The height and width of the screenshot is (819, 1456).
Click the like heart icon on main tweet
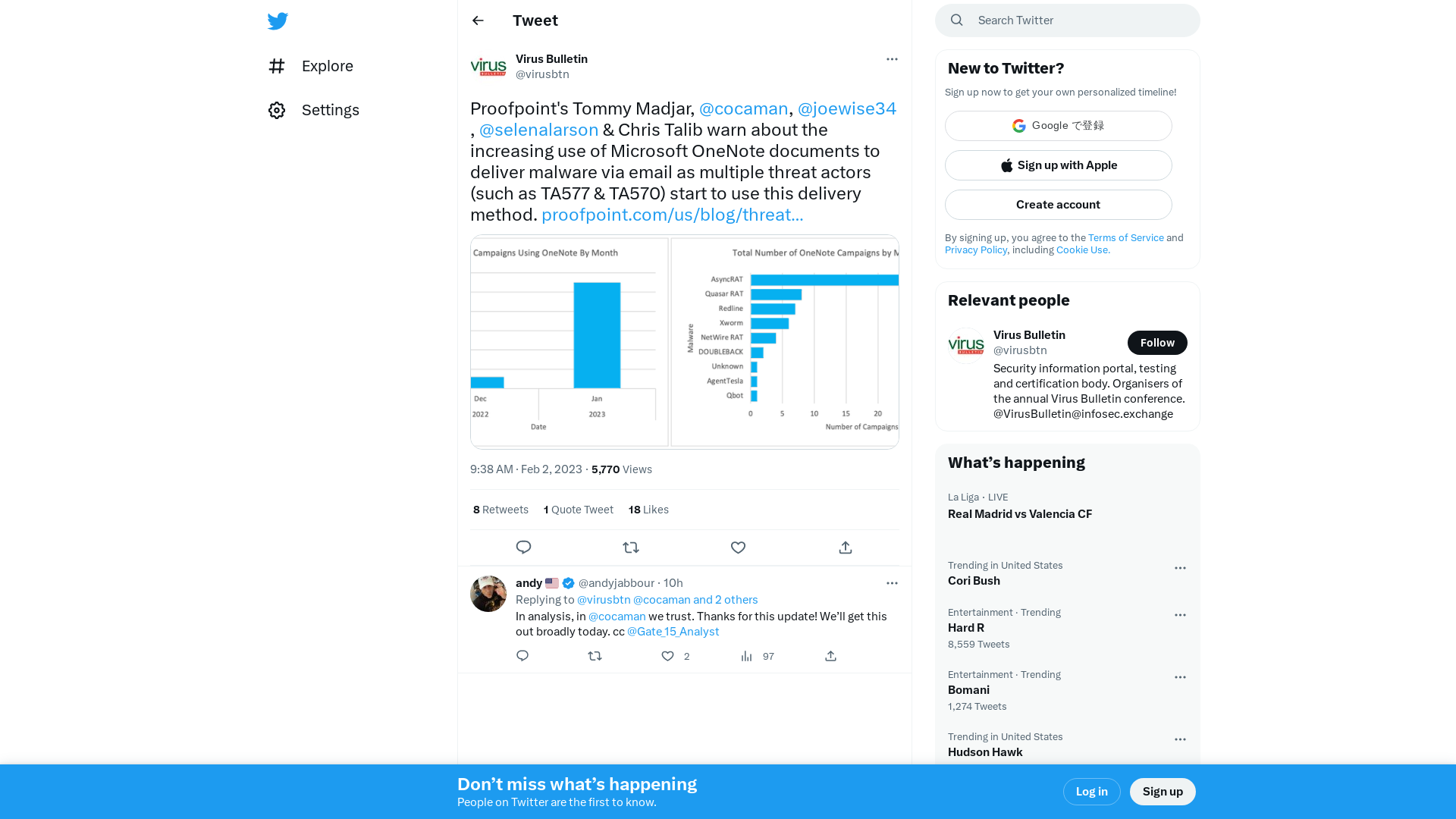tap(738, 547)
